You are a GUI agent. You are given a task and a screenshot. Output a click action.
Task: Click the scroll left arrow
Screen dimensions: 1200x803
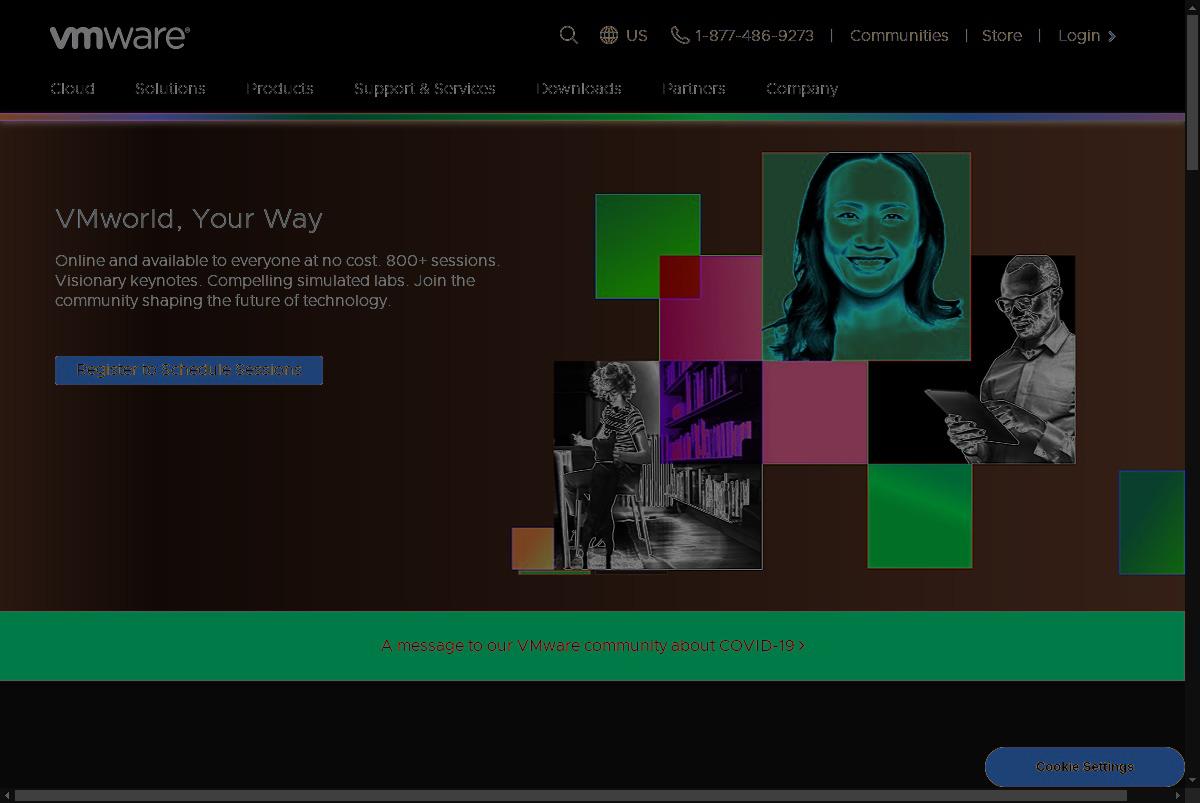pyautogui.click(x=7, y=795)
